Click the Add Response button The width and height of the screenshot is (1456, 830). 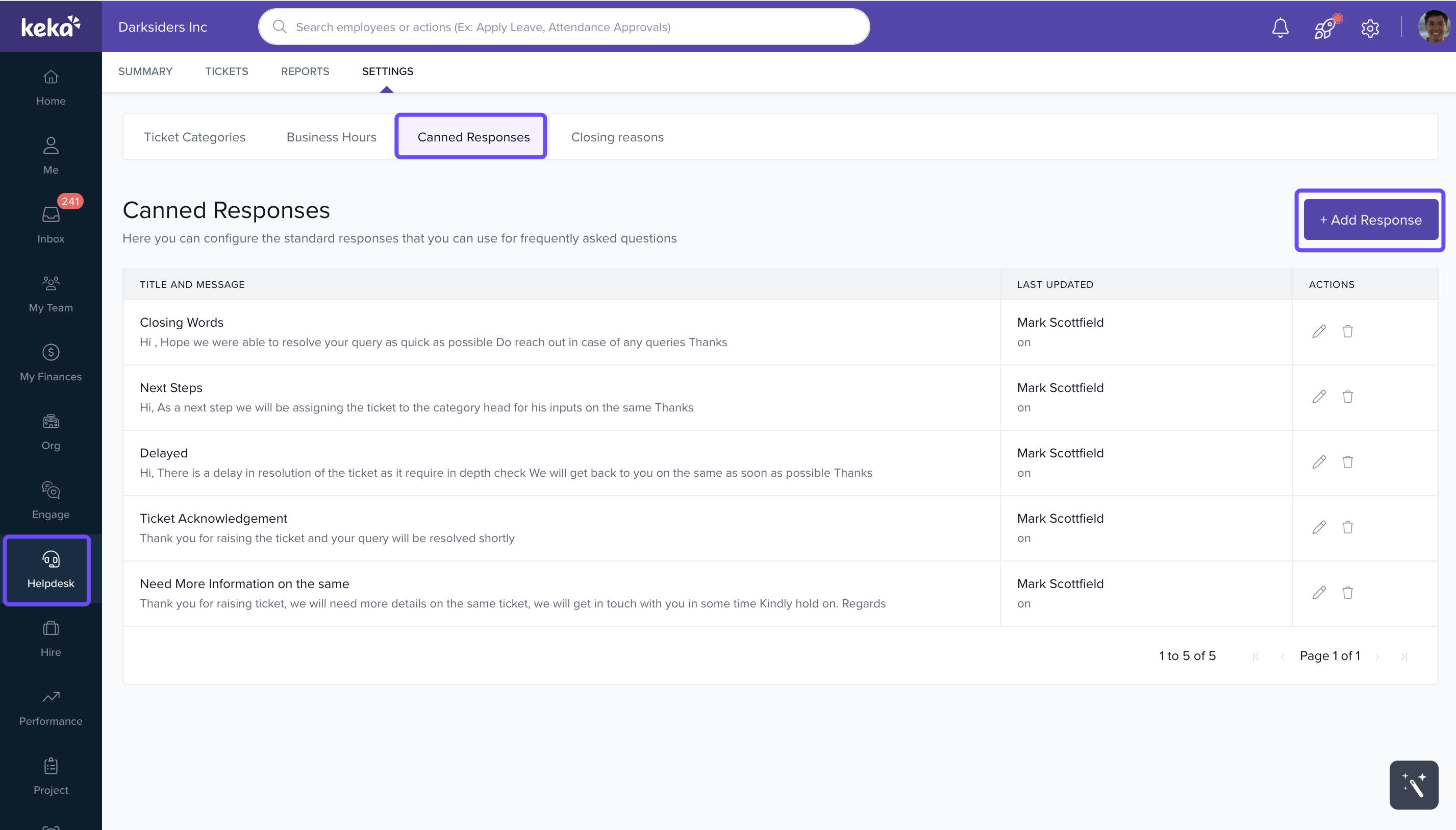click(1370, 220)
